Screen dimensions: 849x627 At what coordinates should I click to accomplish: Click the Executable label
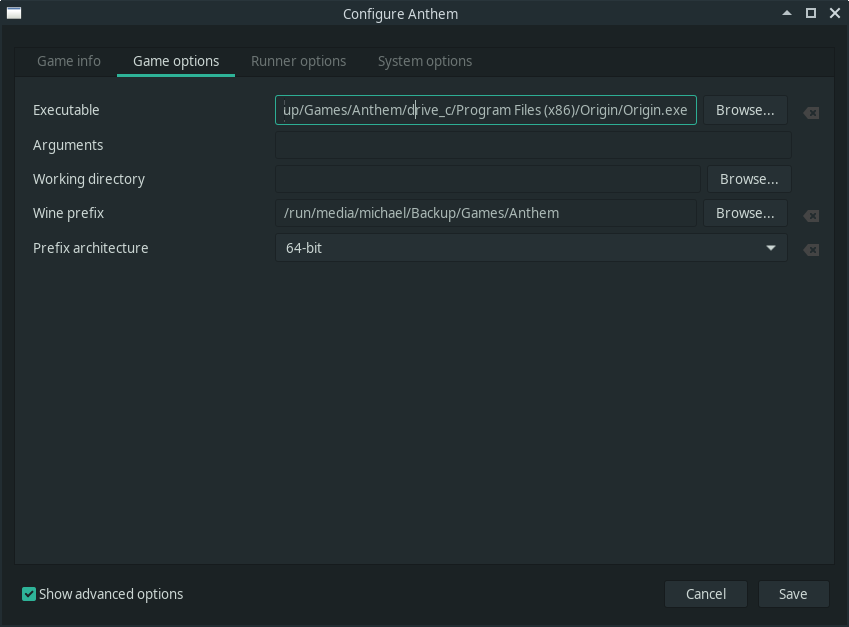(66, 110)
